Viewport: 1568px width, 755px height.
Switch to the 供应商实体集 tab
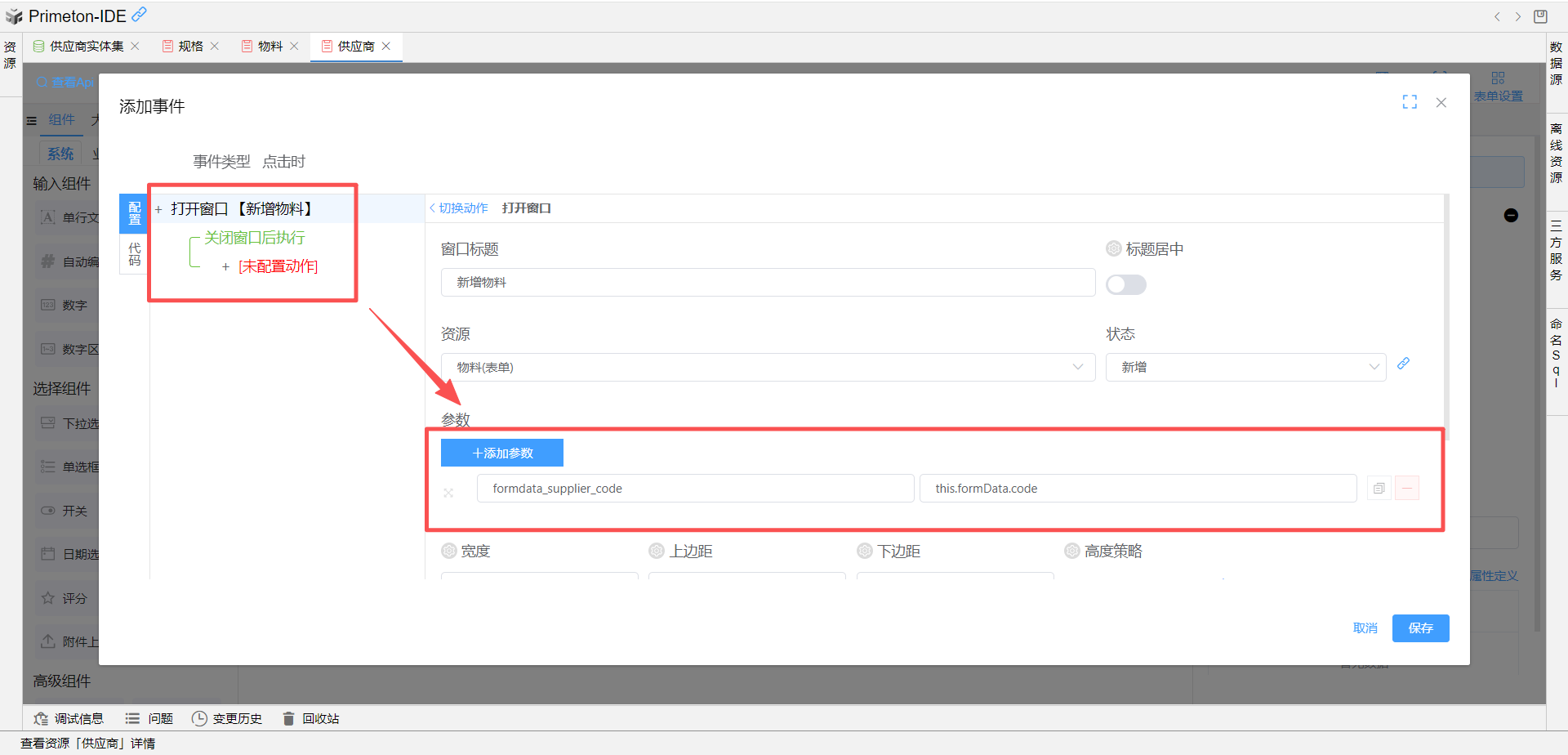pyautogui.click(x=87, y=47)
